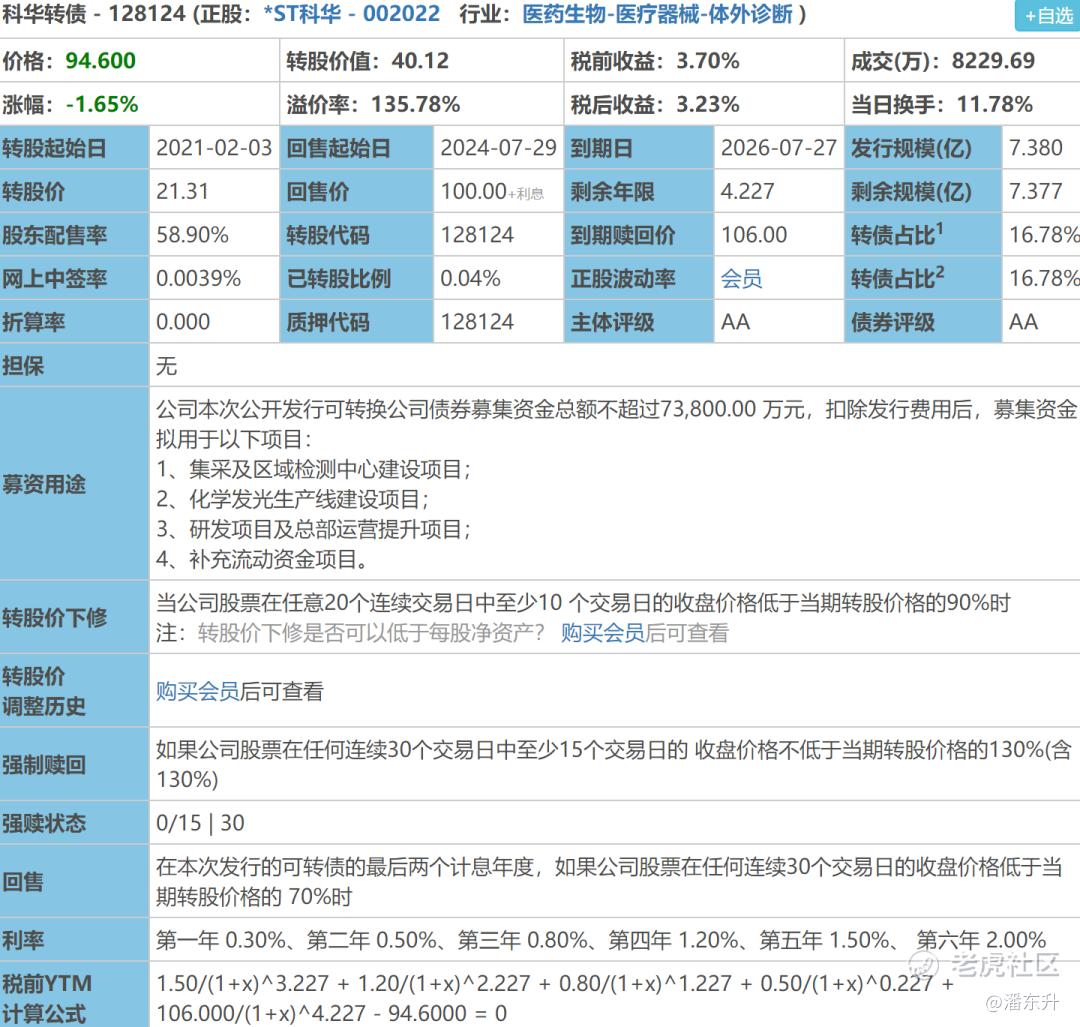This screenshot has height=1027, width=1080.
Task: Click the line 研发项目及总部运营提升项目
Action: click(x=329, y=529)
